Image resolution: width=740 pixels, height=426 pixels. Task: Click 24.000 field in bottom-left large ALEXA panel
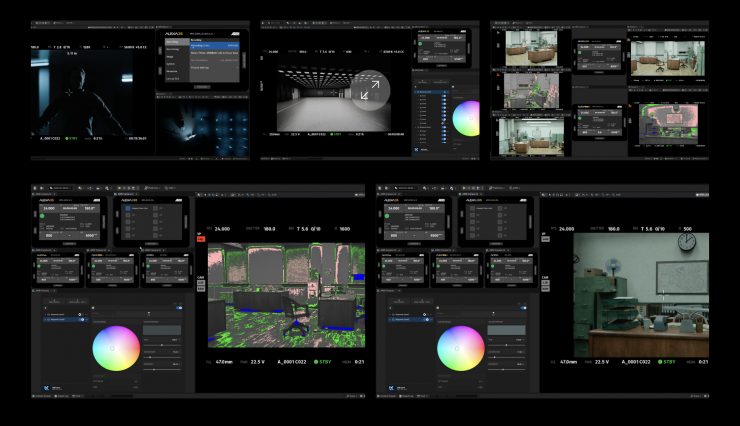(x=49, y=208)
